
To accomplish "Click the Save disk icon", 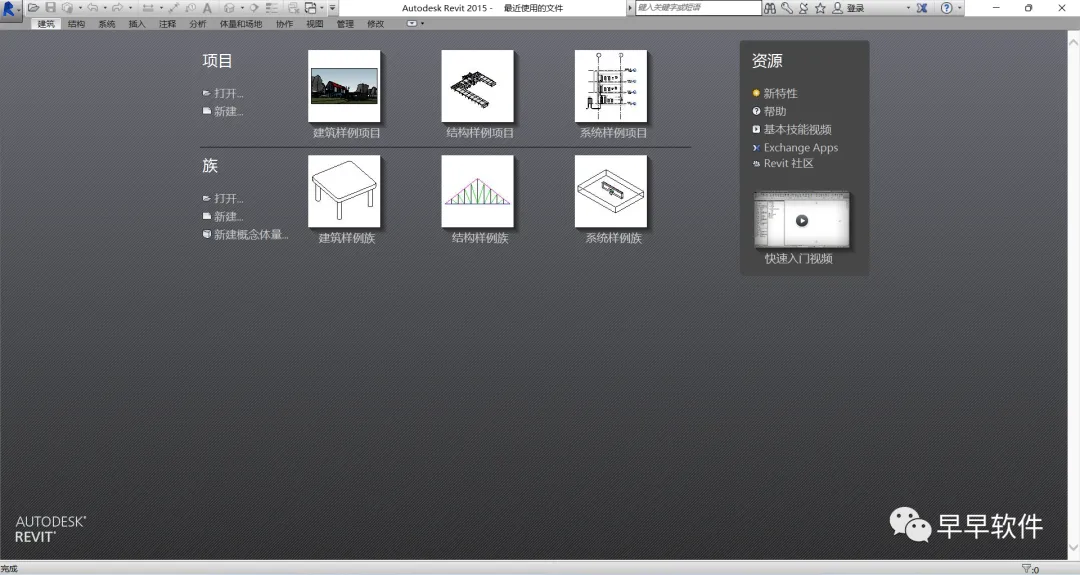I will [x=50, y=8].
